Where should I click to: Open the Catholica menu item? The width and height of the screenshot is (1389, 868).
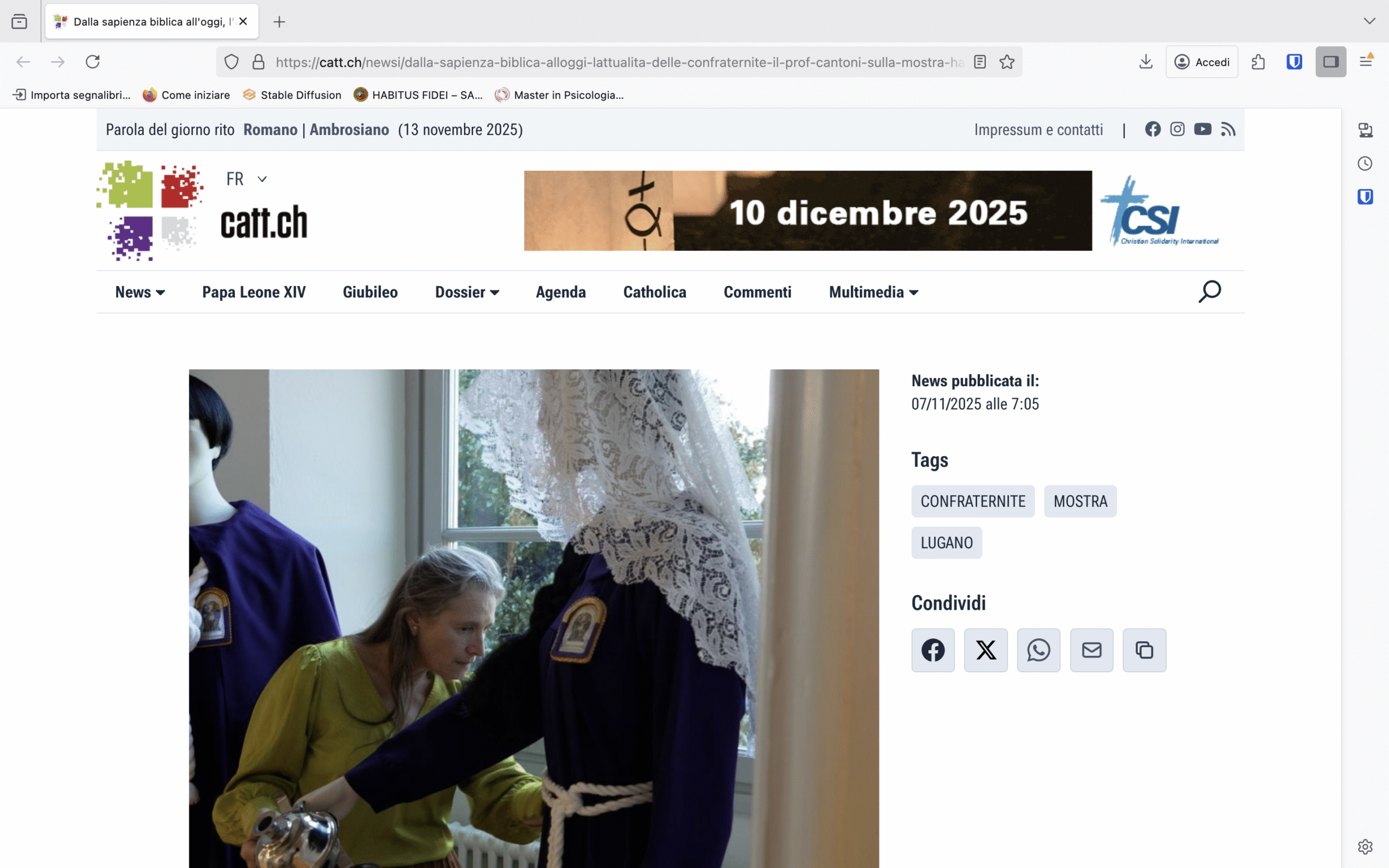(x=654, y=292)
